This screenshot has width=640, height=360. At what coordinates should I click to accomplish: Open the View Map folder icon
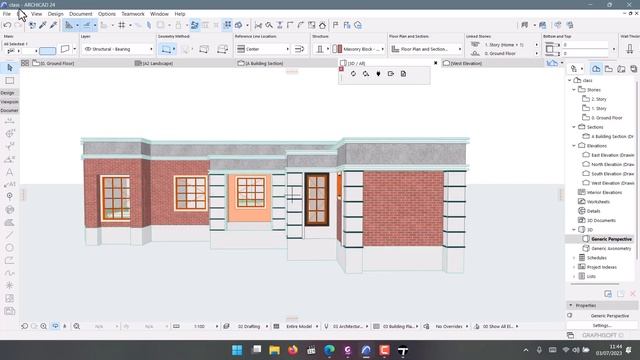click(609, 69)
